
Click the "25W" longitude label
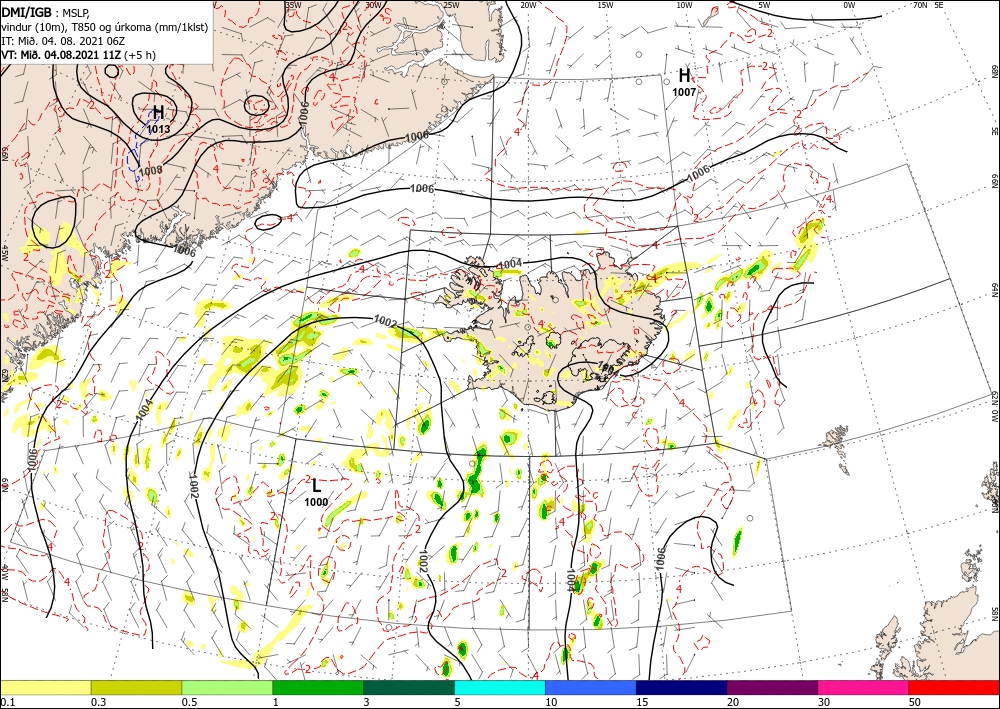(451, 5)
